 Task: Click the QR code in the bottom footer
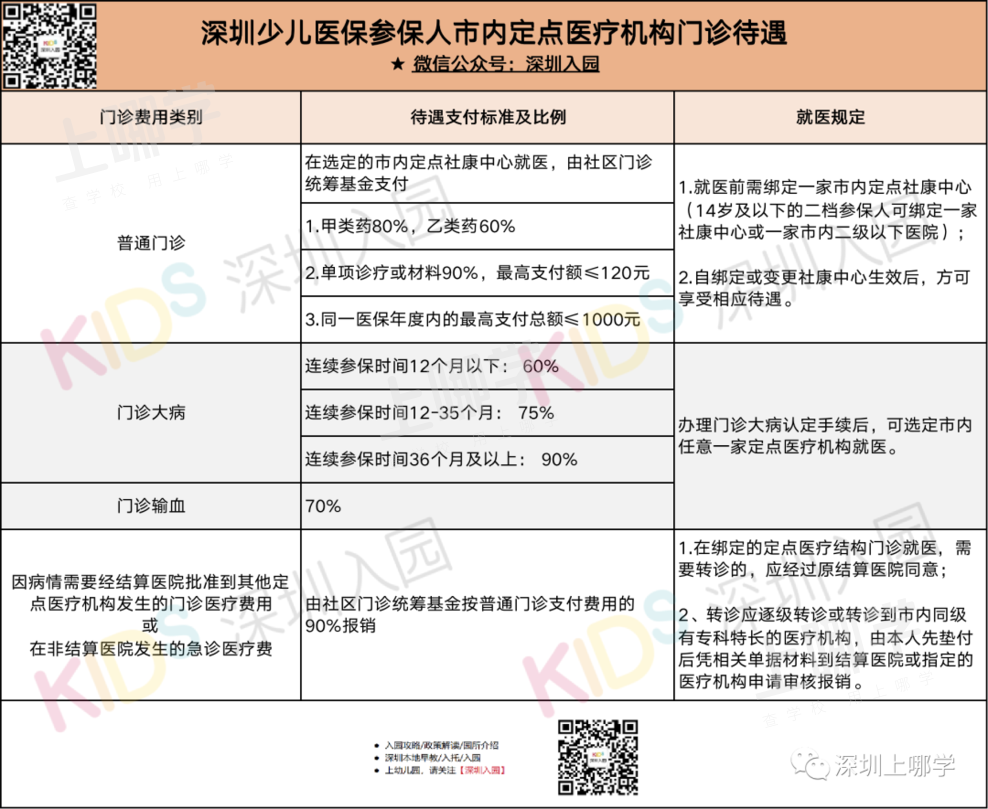(598, 757)
